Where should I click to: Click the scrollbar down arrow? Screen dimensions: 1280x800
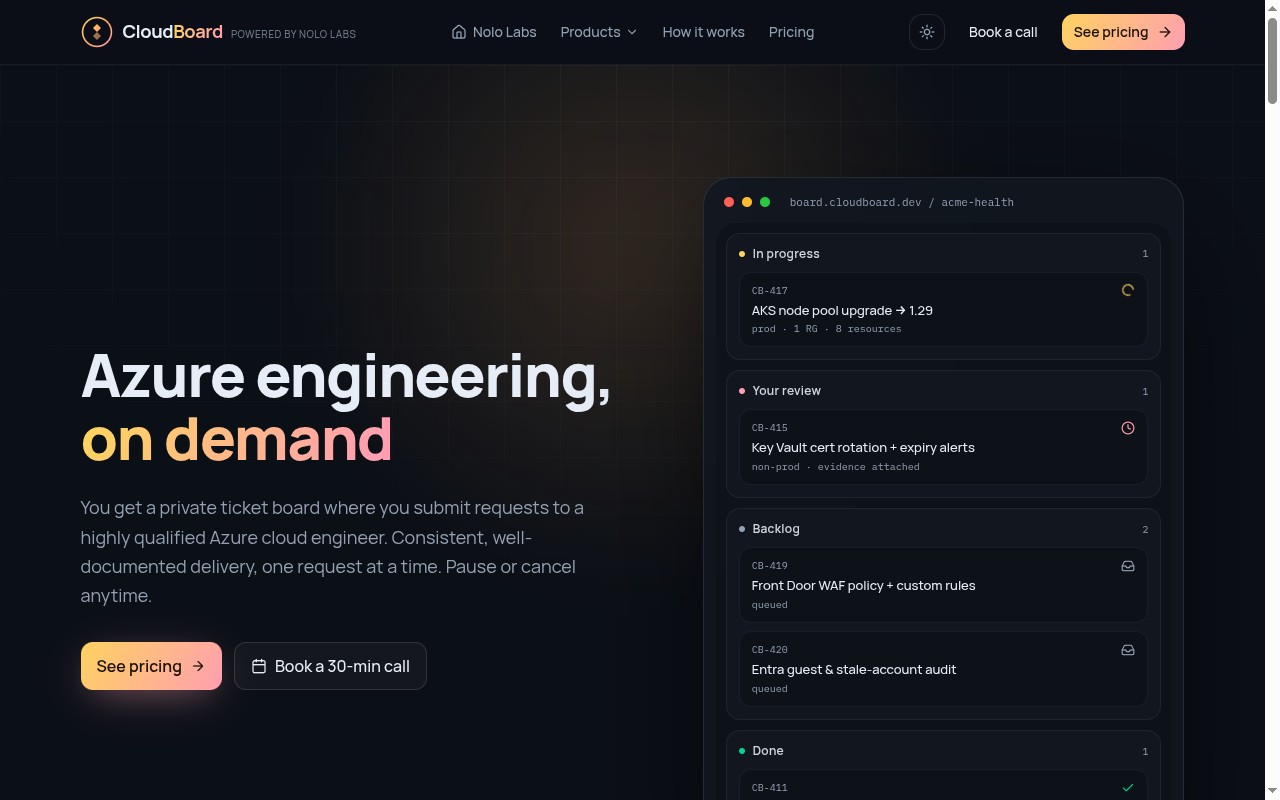1272,792
